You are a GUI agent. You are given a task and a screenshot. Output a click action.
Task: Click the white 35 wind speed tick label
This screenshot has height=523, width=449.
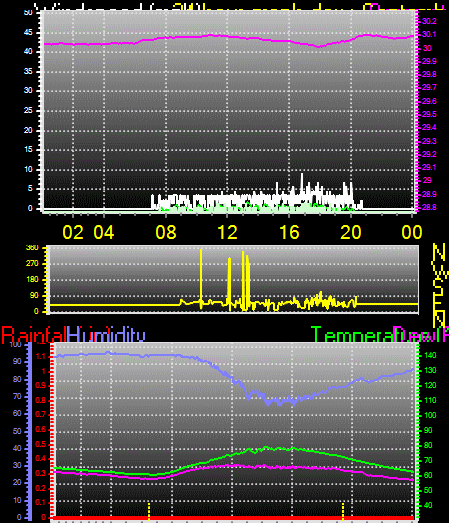point(28,71)
